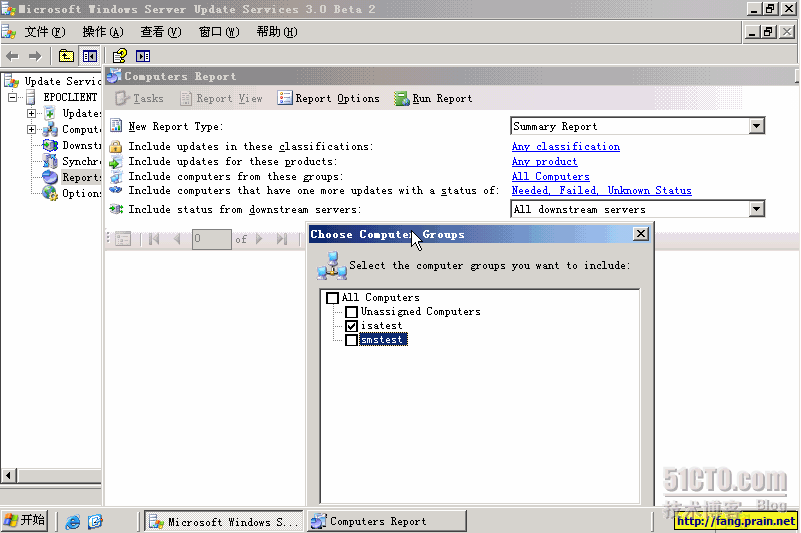
Task: Click the Up one level folder icon
Action: tap(66, 56)
